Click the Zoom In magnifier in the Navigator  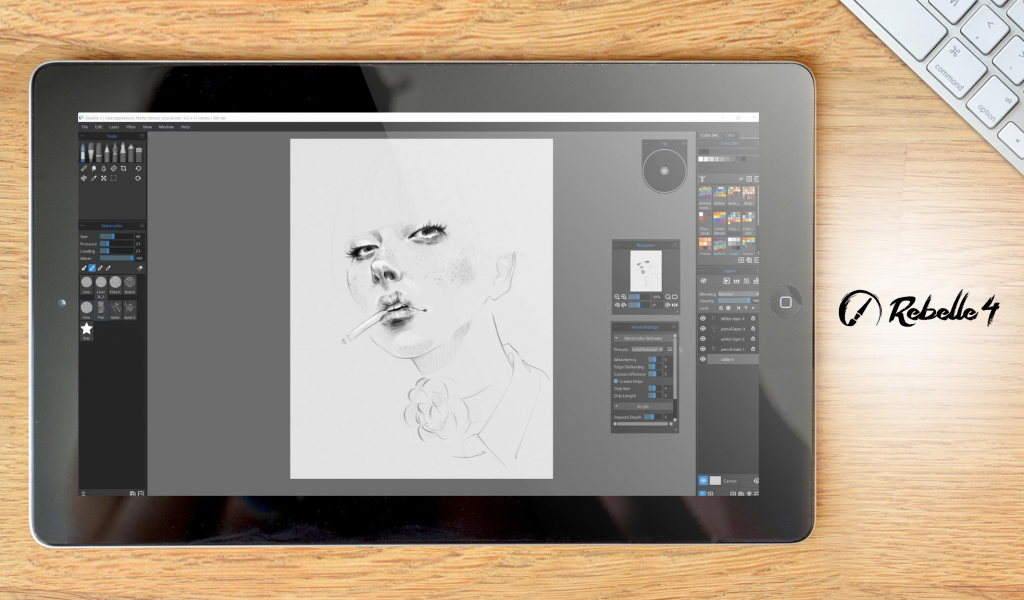pyautogui.click(x=622, y=296)
